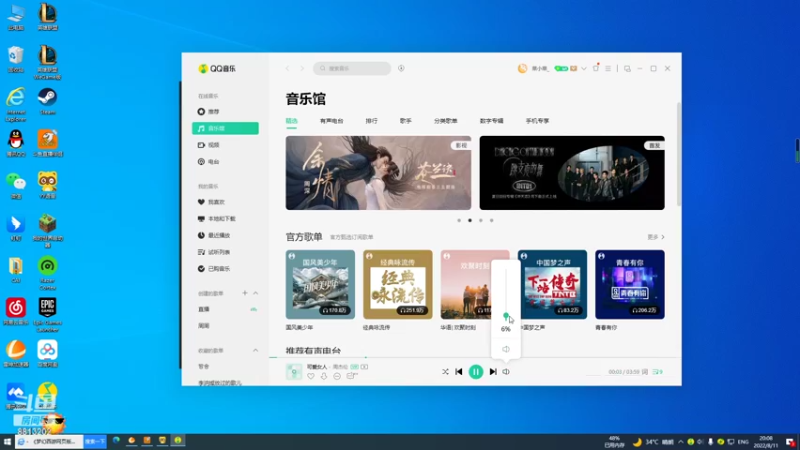Open the lyrics 词 button
This screenshot has width=800, height=450.
(x=645, y=372)
